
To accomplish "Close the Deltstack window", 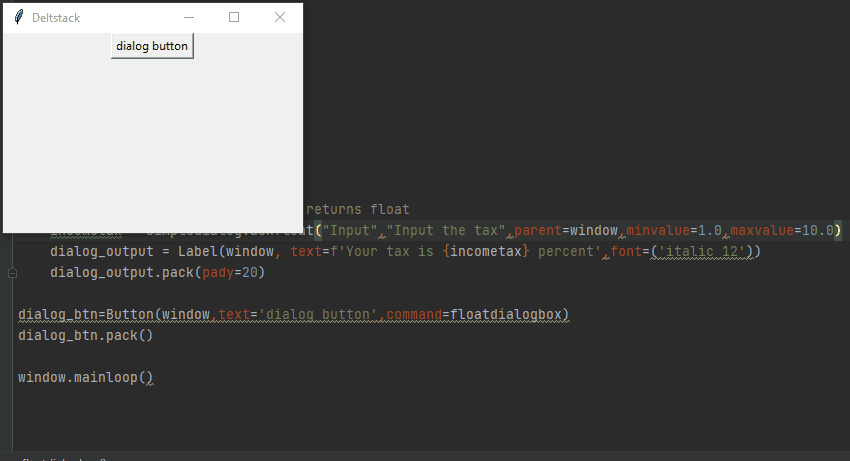I will tap(280, 18).
